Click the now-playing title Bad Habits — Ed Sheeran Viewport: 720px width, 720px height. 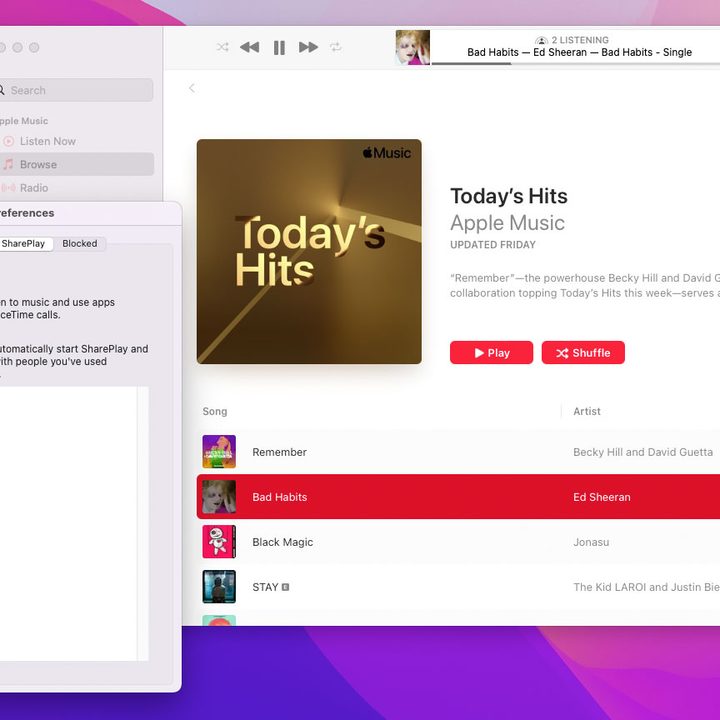pos(579,52)
